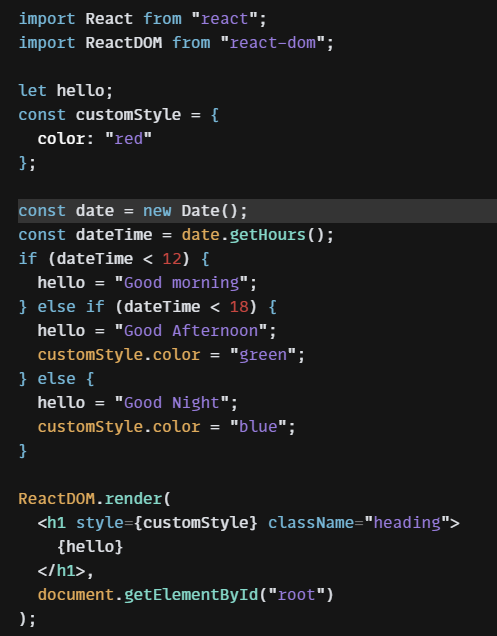Click the number 12 in if condition
This screenshot has height=636, width=497.
tap(172, 259)
